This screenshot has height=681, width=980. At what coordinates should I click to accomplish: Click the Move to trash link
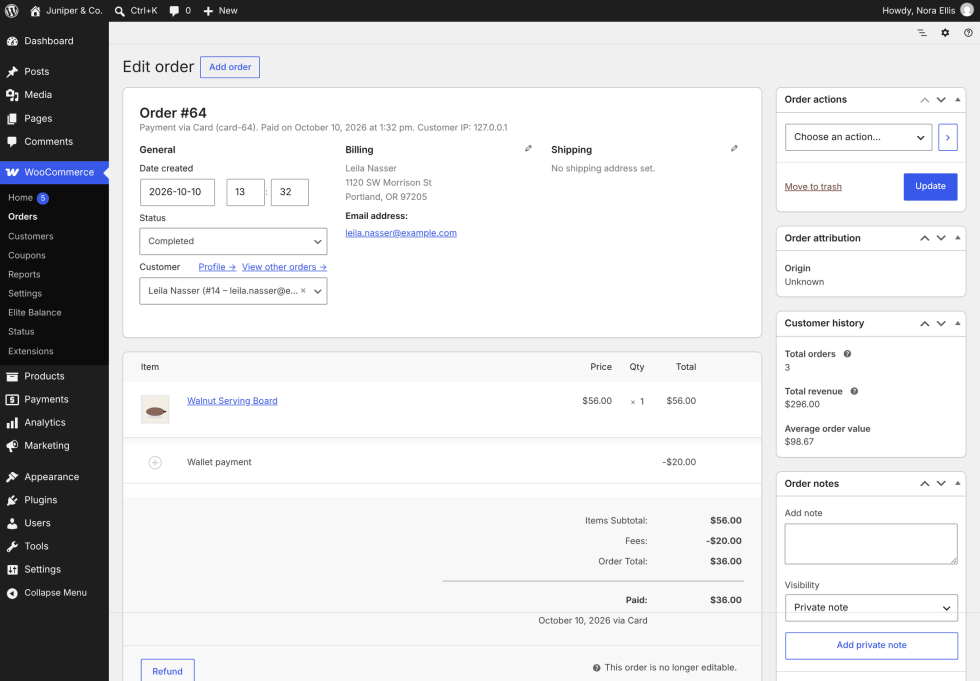812,187
